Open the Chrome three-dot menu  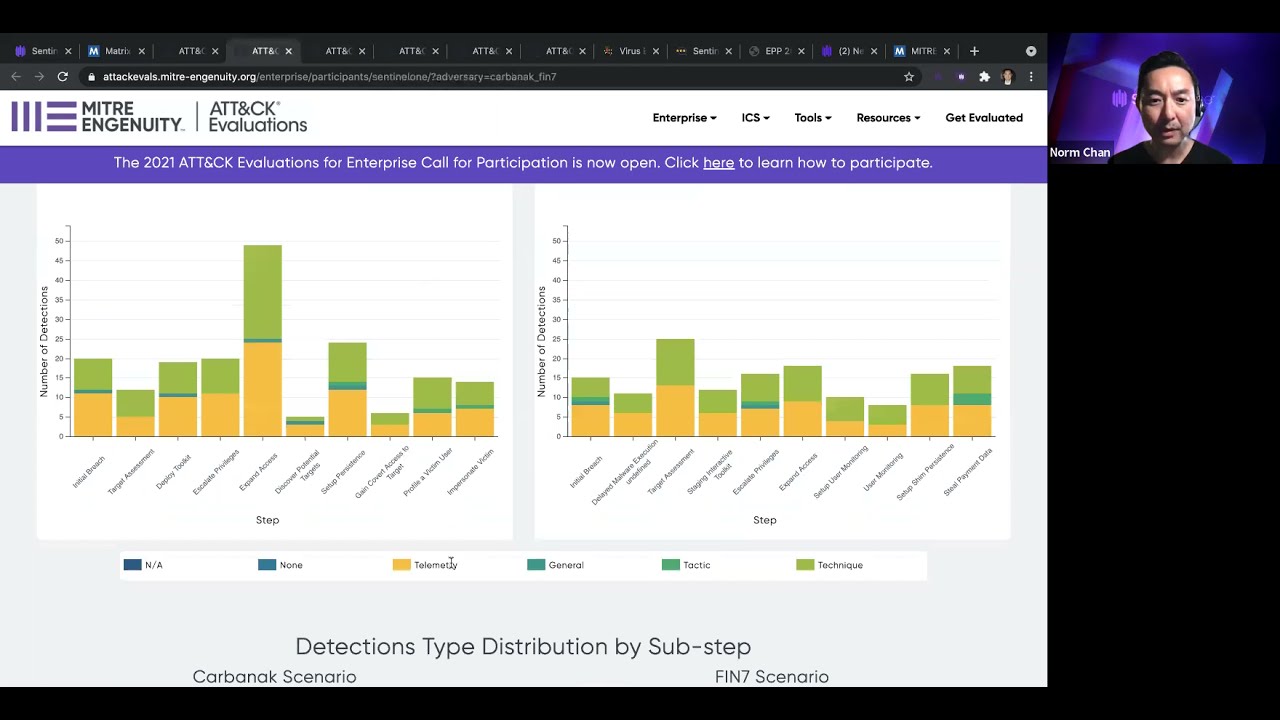tap(1031, 76)
